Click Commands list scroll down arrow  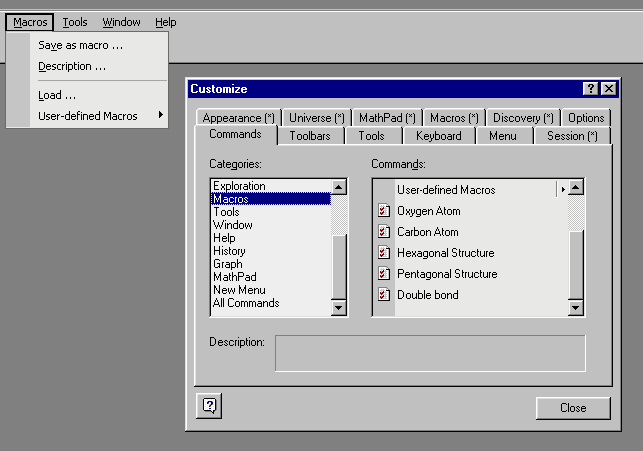point(576,307)
